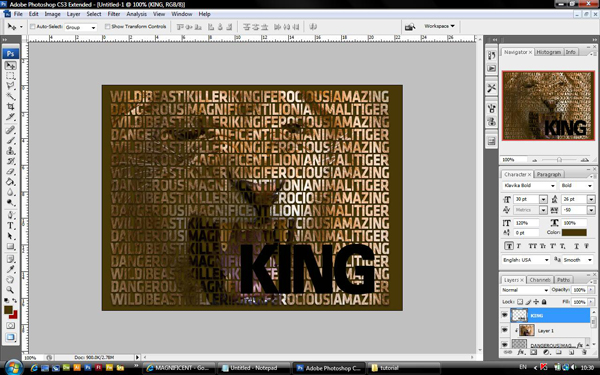600x375 pixels.
Task: Select the Brush tool
Action: click(x=10, y=140)
